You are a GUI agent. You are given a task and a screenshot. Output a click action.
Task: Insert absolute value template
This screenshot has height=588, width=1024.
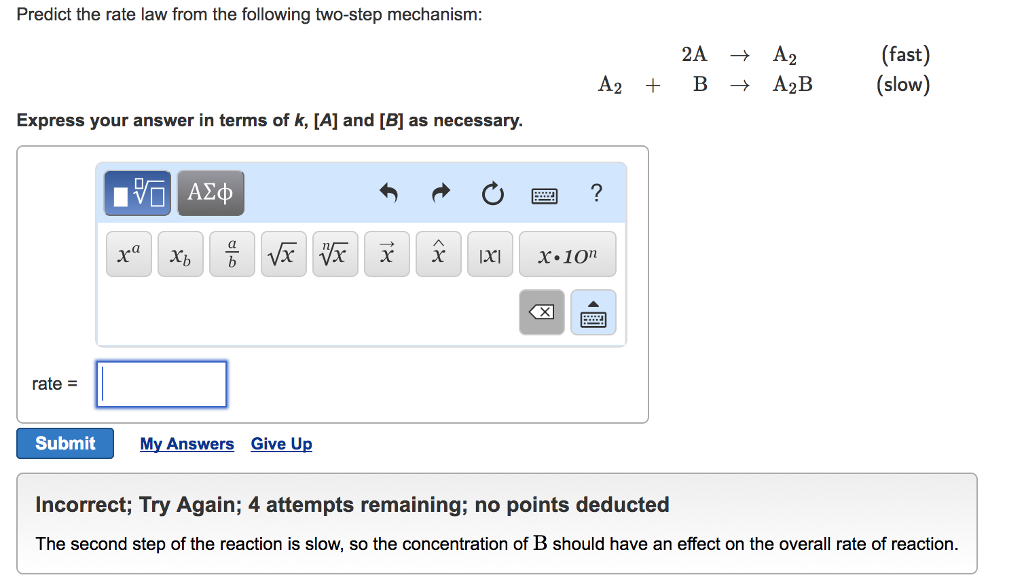point(490,254)
